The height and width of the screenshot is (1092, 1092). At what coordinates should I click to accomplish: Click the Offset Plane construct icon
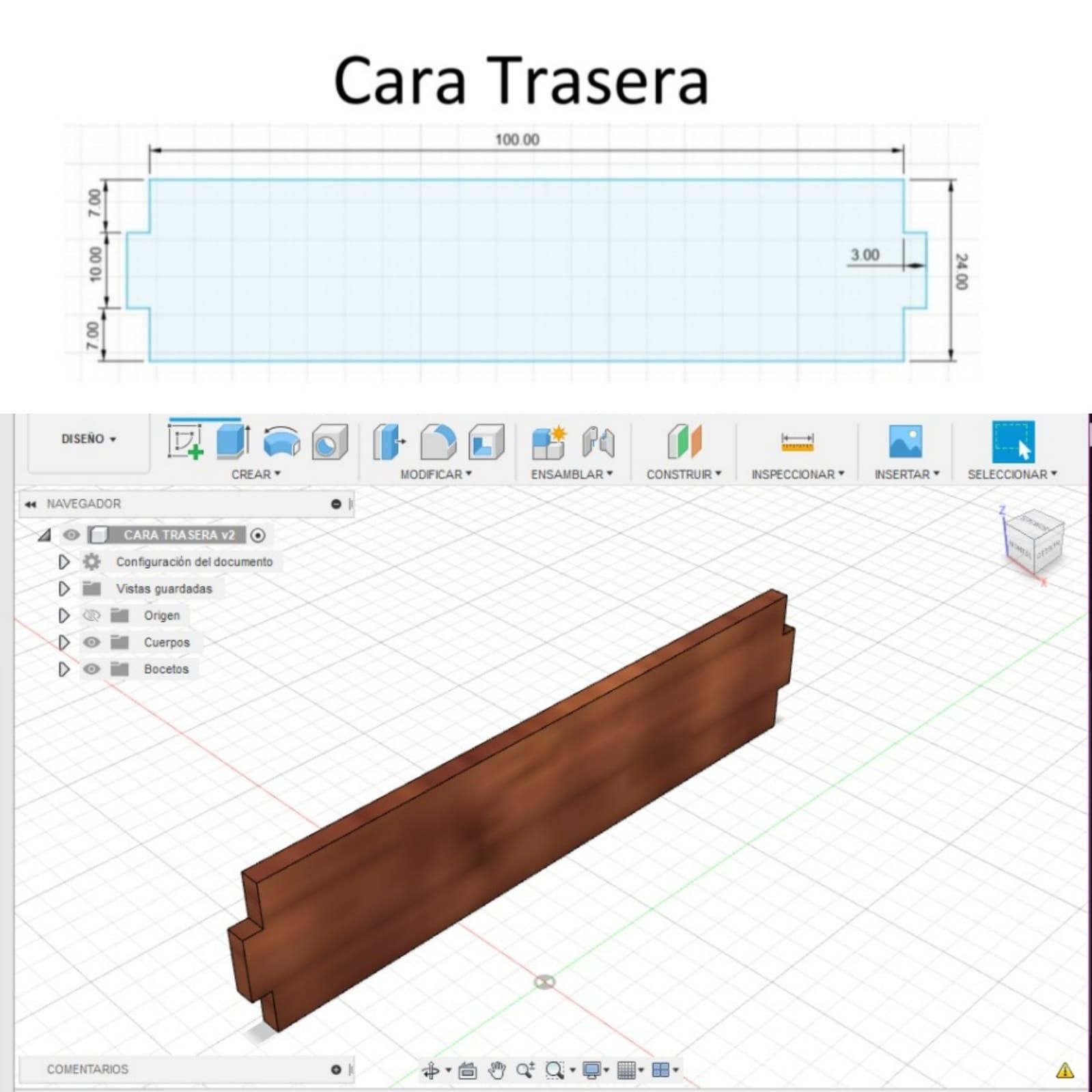click(x=684, y=442)
